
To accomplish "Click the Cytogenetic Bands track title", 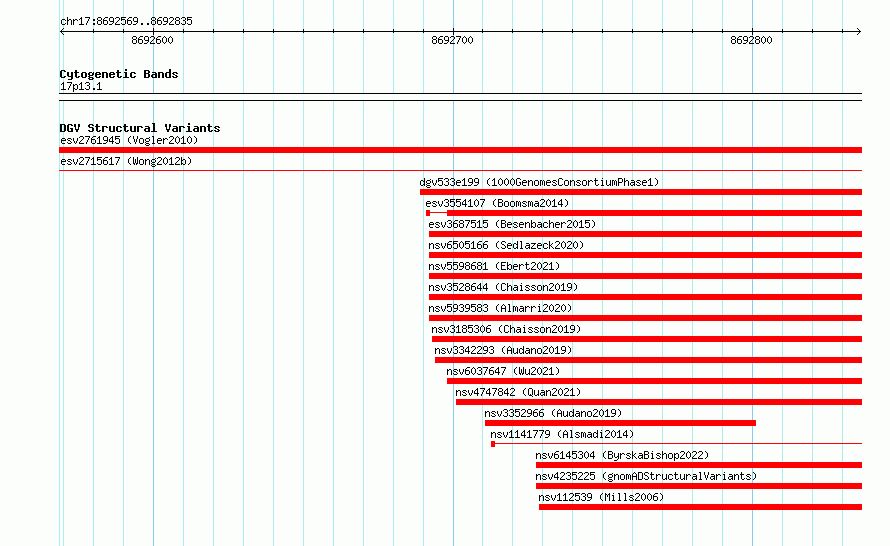I will [119, 74].
